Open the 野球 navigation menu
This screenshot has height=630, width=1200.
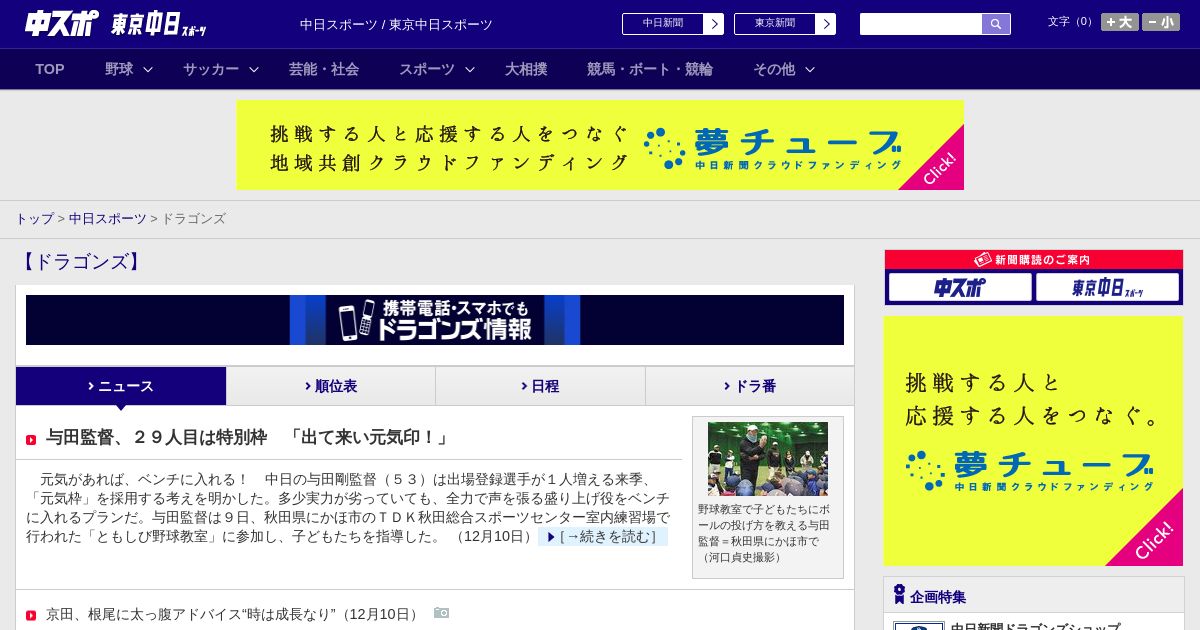click(119, 69)
